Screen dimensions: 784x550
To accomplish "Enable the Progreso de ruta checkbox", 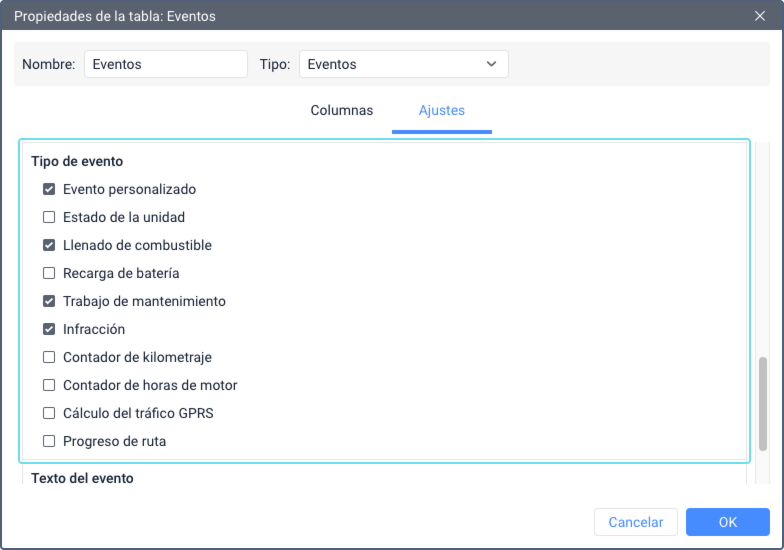I will click(x=49, y=441).
